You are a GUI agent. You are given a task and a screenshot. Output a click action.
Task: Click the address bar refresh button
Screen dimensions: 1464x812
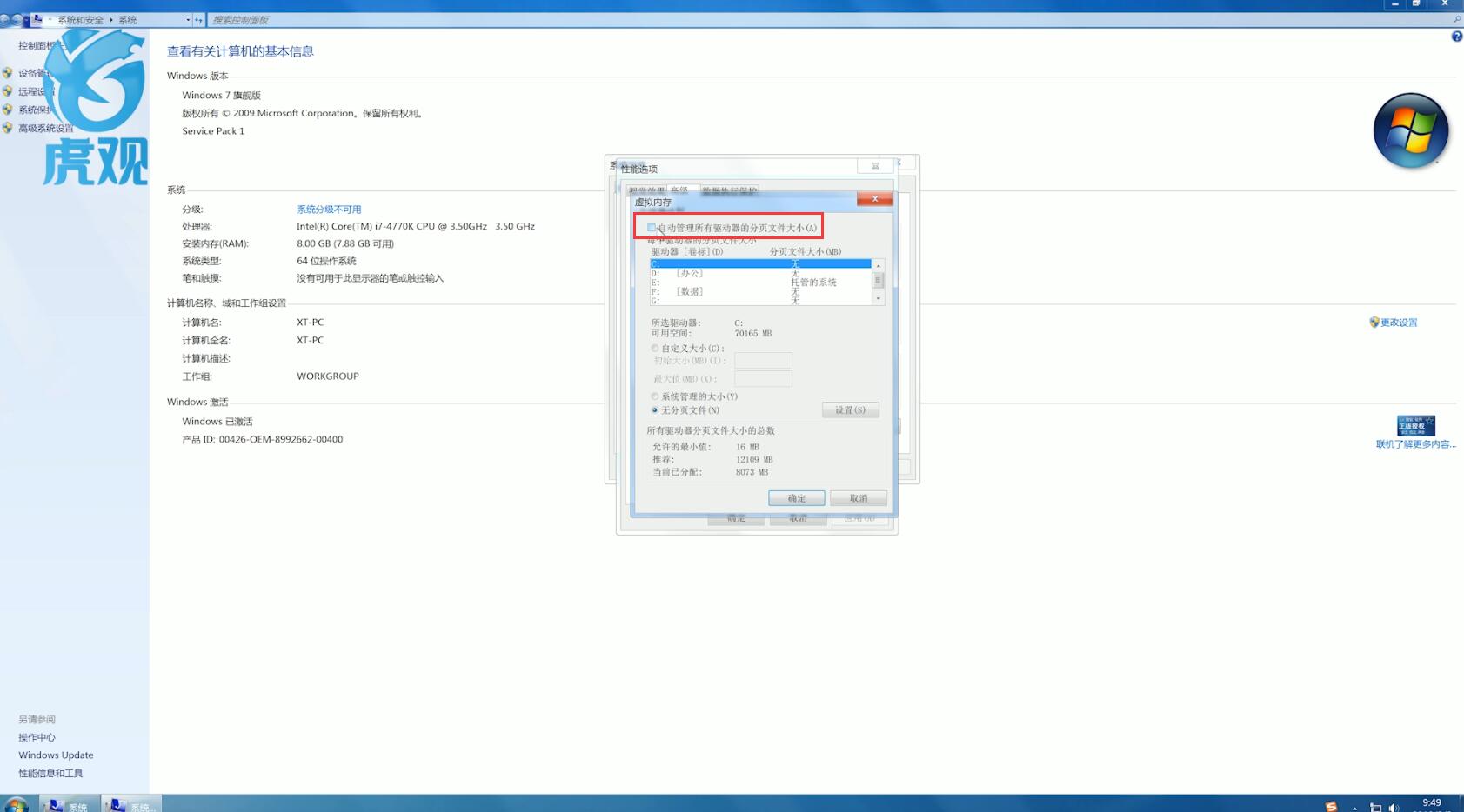(199, 20)
